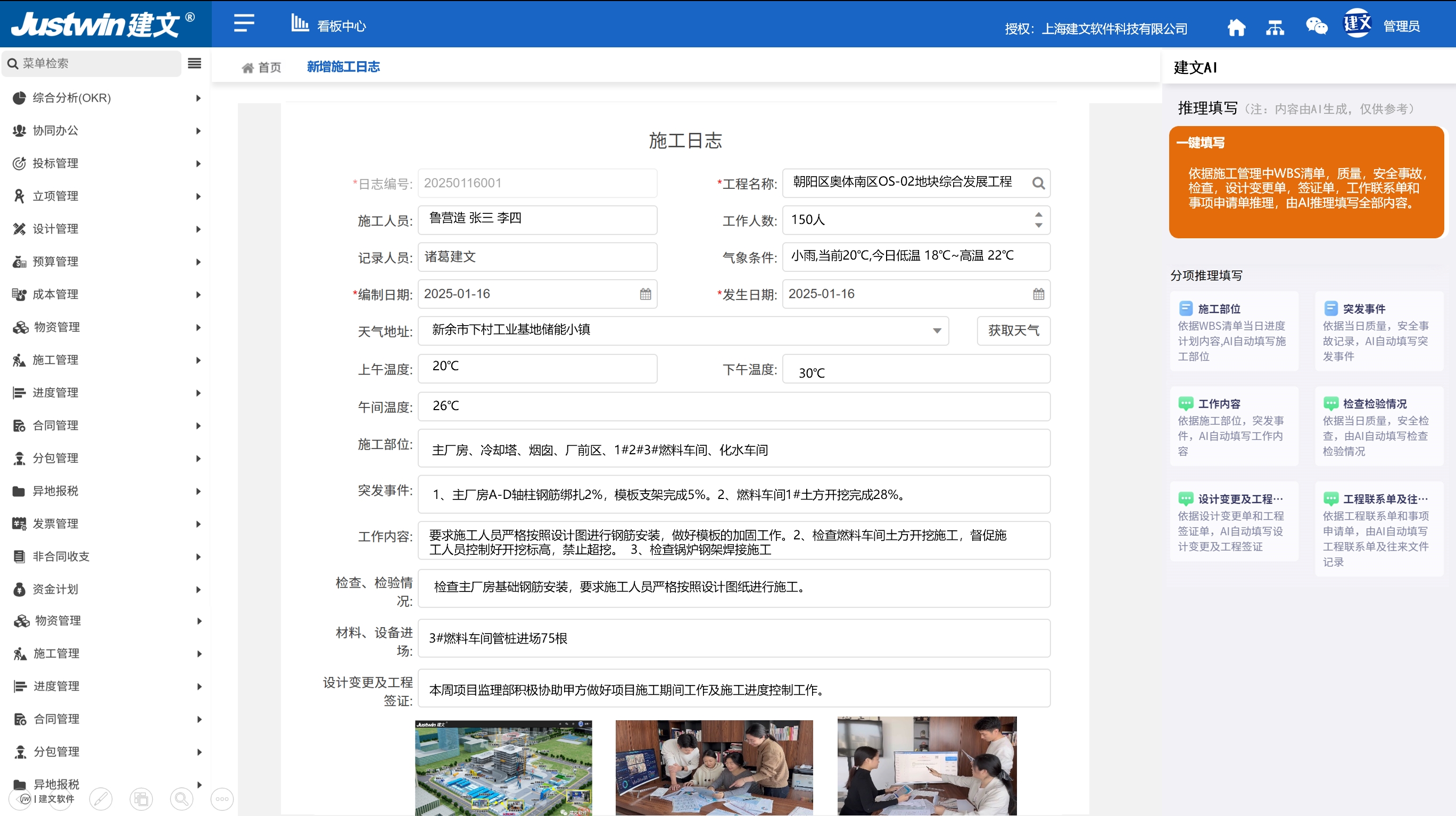Switch to the 新增施工日志 tab
This screenshot has height=816, width=1456.
[x=344, y=66]
